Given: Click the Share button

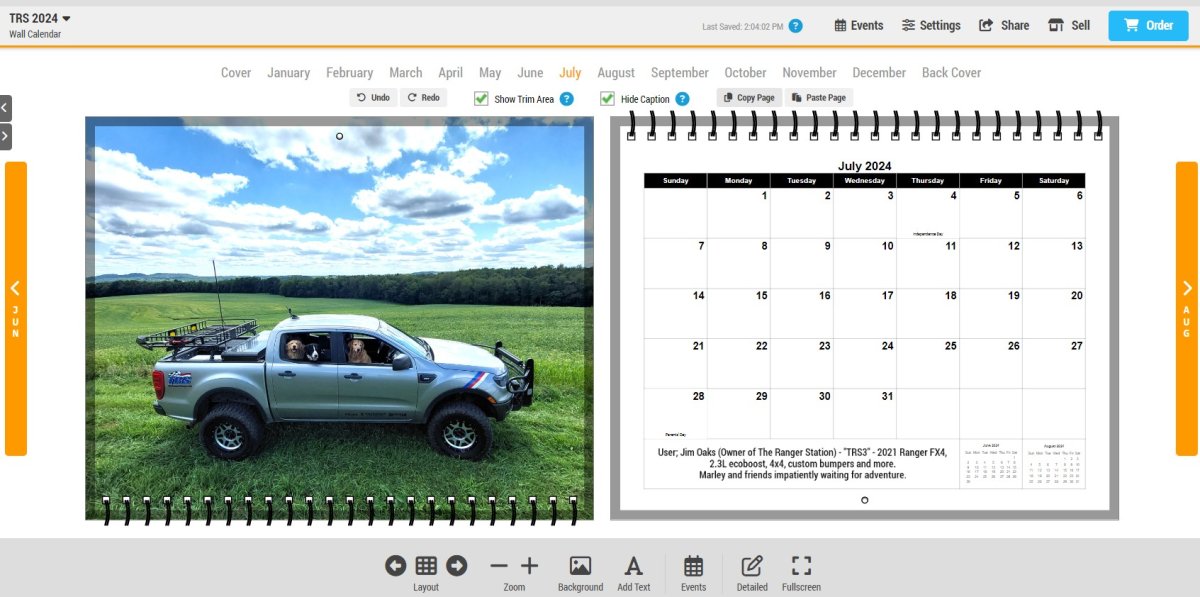Looking at the screenshot, I should (1004, 26).
